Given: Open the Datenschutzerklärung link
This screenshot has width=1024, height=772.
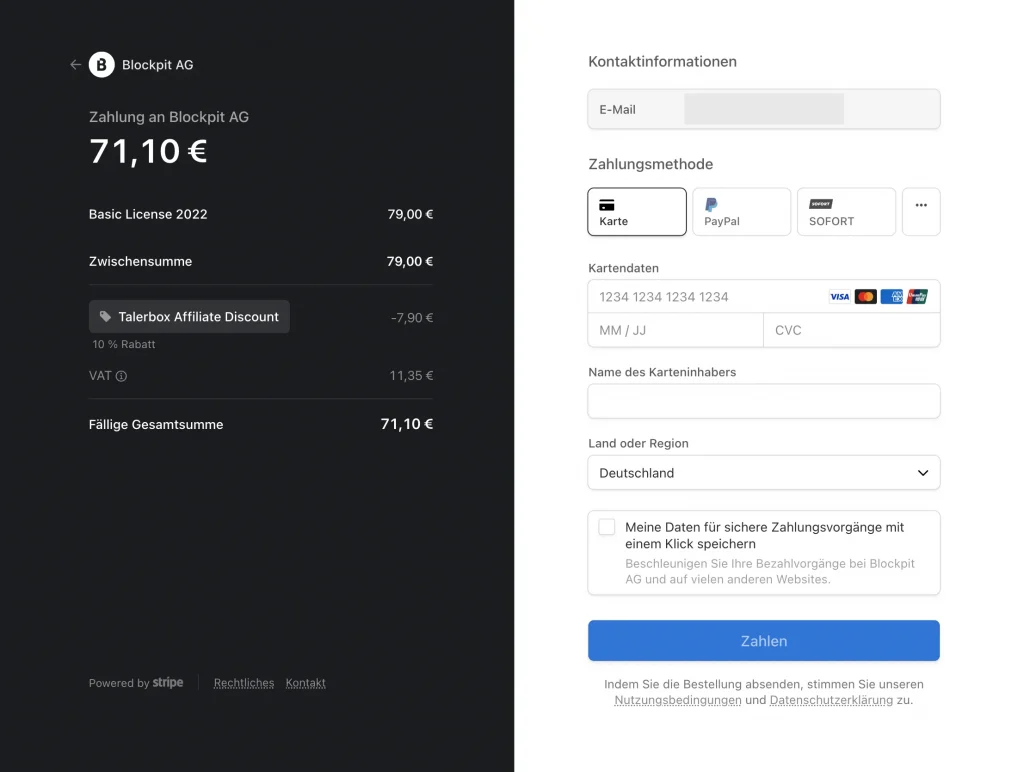Looking at the screenshot, I should click(831, 701).
